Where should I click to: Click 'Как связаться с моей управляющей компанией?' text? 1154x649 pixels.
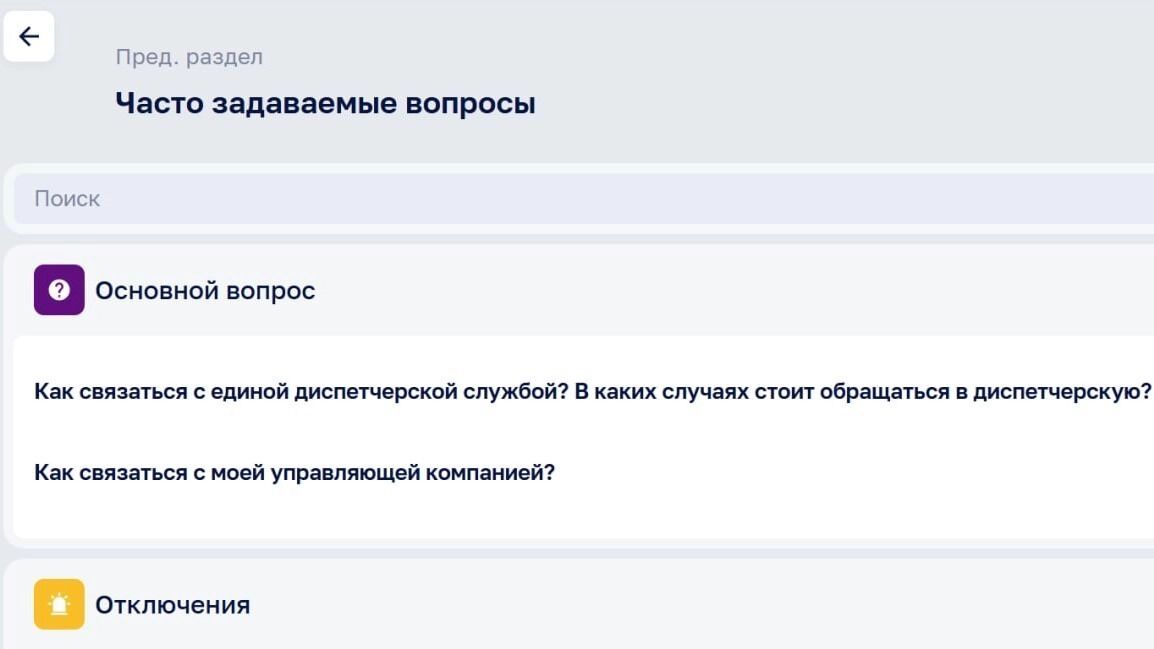pos(294,472)
